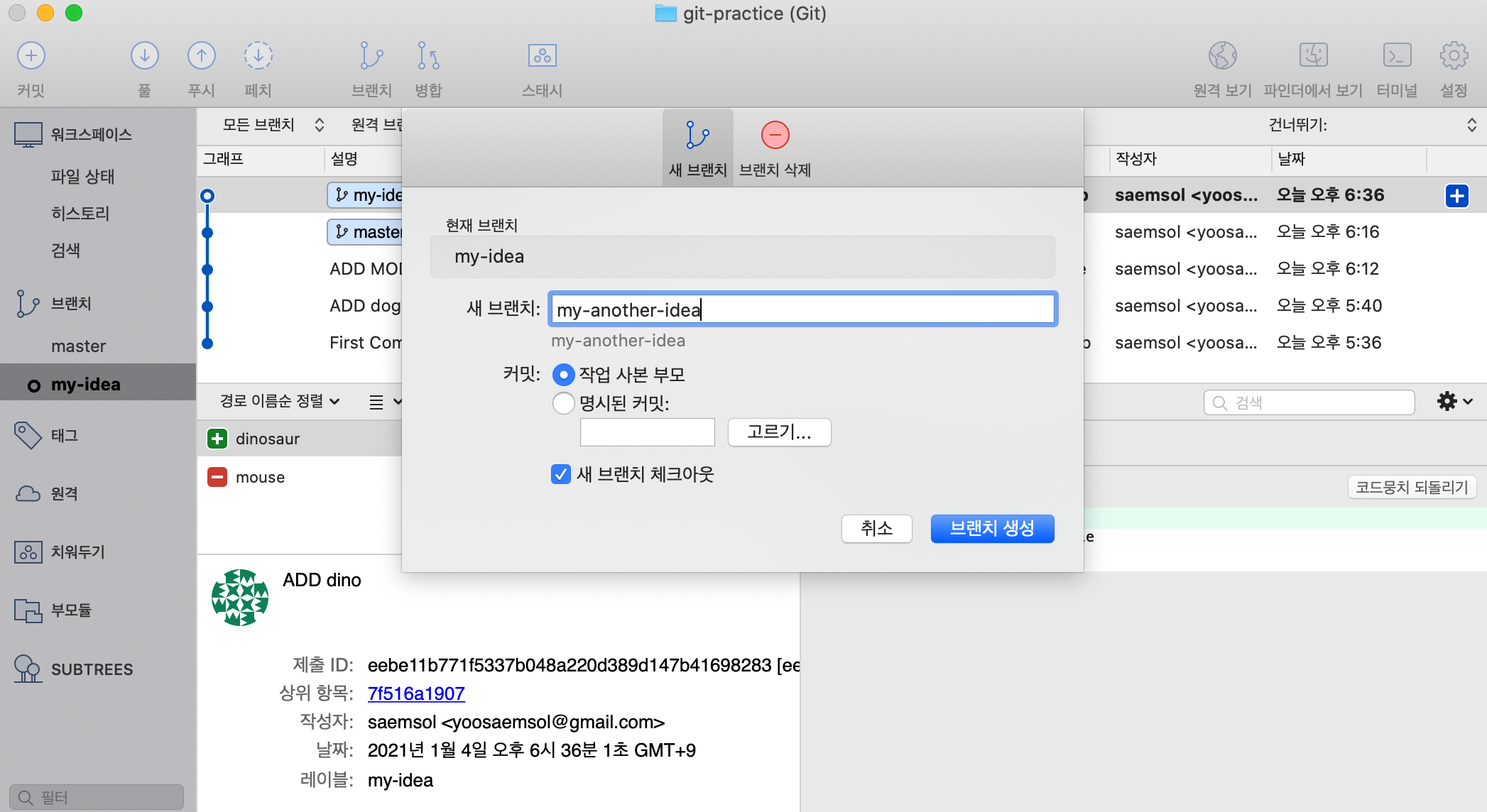Click the Remote (원격) cloud icon

tap(28, 493)
